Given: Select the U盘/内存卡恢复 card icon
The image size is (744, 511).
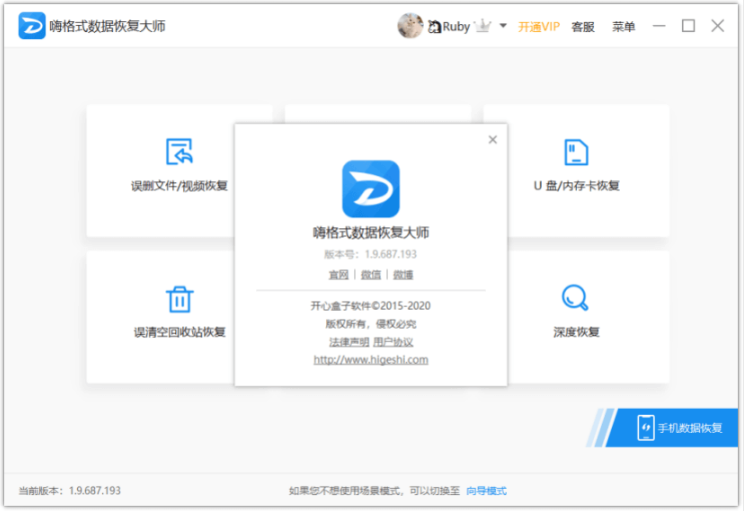Looking at the screenshot, I should pos(576,152).
